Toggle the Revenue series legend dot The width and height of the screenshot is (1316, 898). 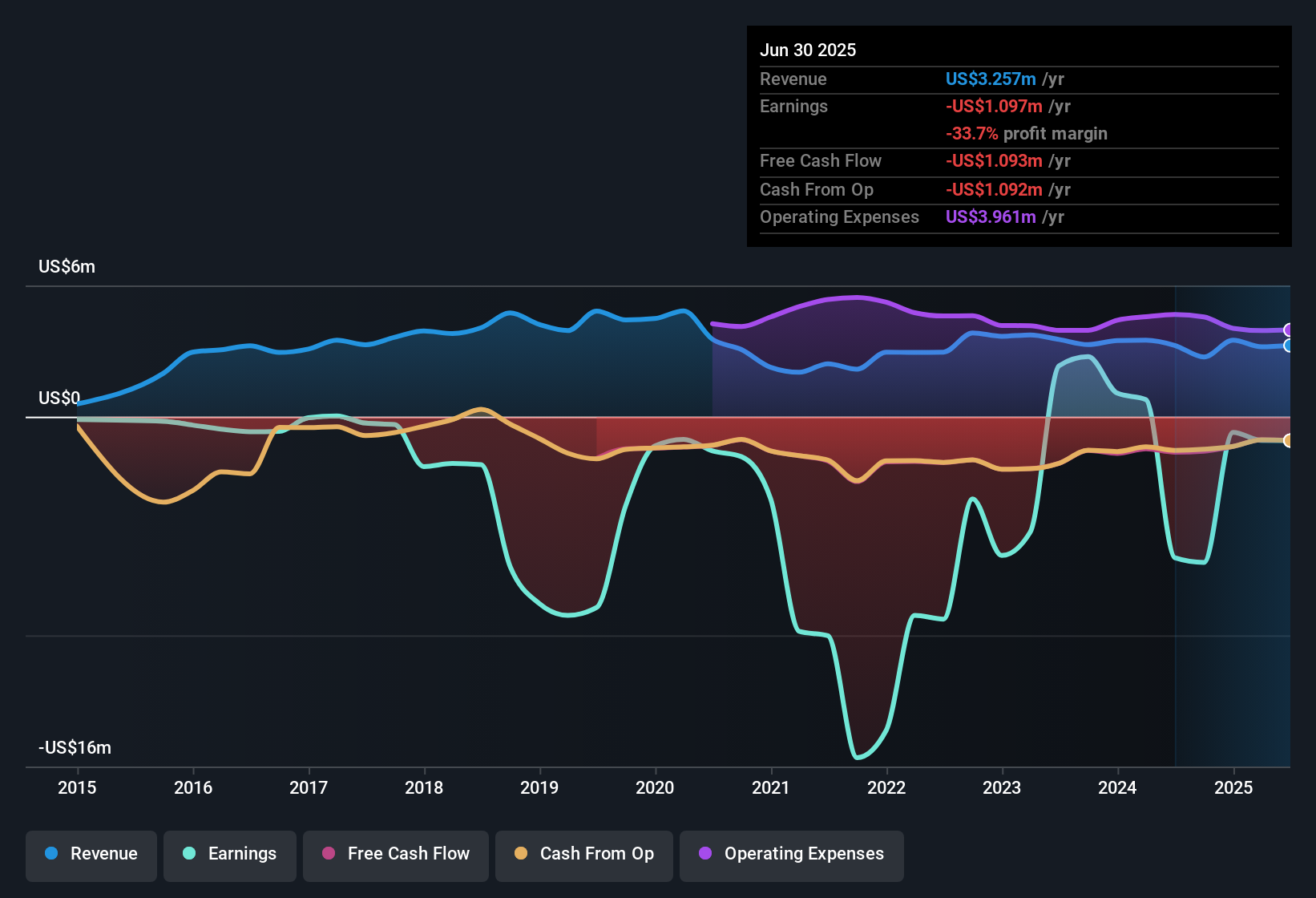(x=50, y=854)
